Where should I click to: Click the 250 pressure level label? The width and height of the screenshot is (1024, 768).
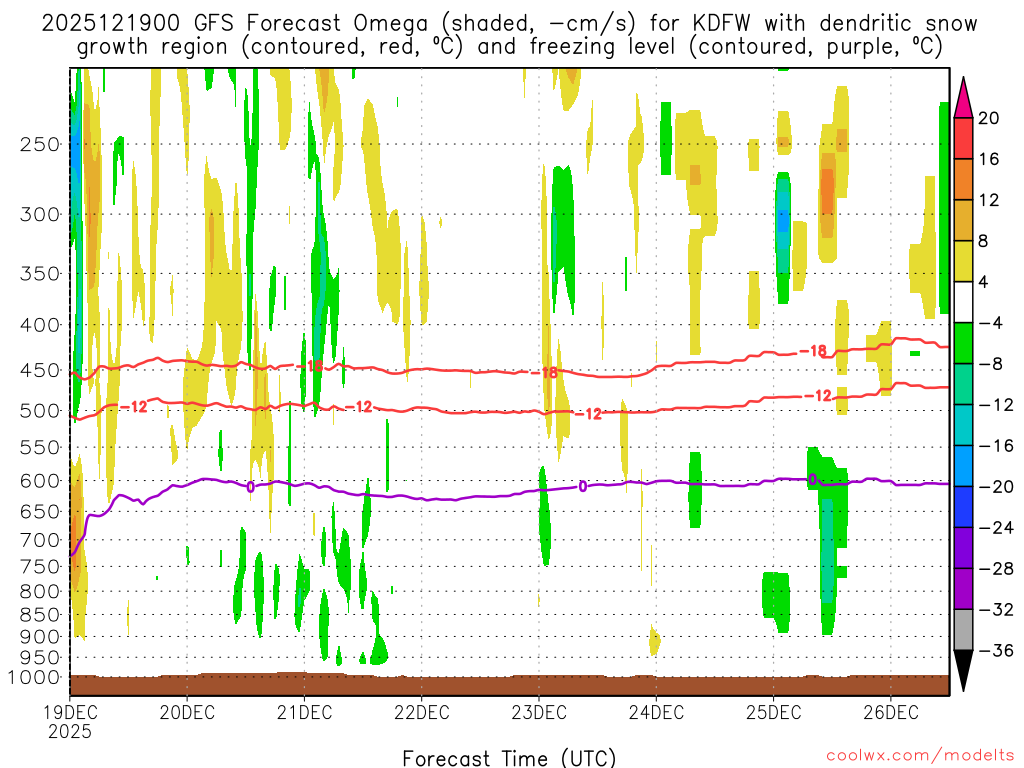40,144
